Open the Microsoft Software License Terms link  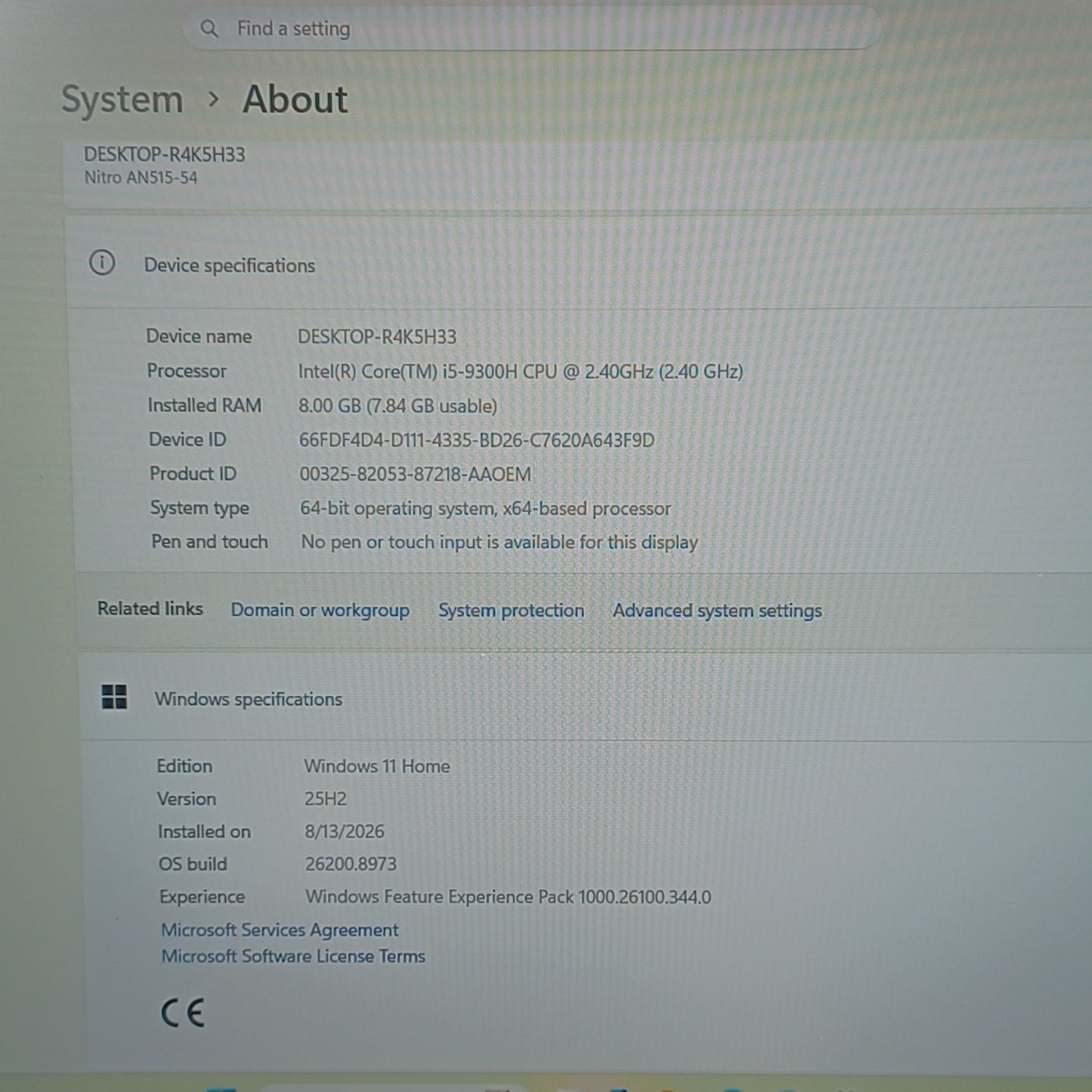(x=293, y=956)
